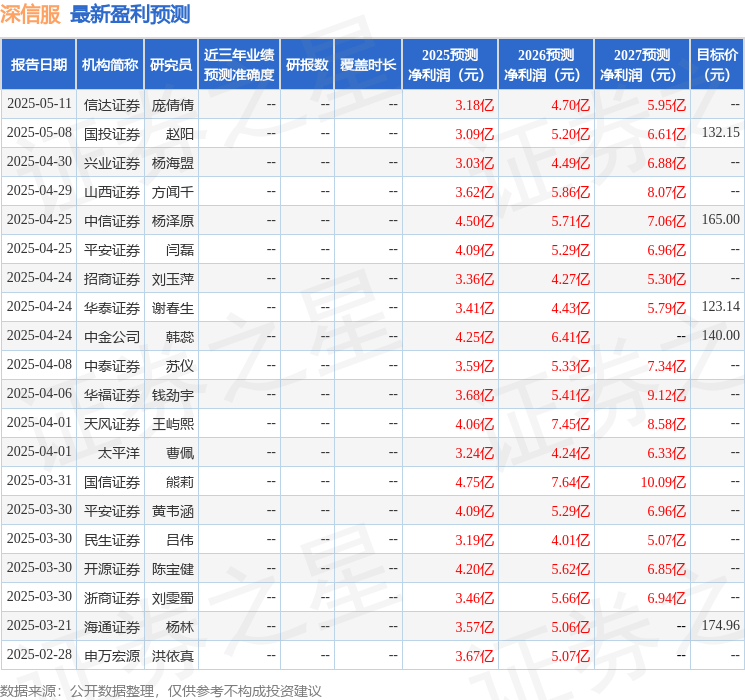Select 天风证券 institution cell
Viewport: 745px width, 700px height.
[112, 424]
